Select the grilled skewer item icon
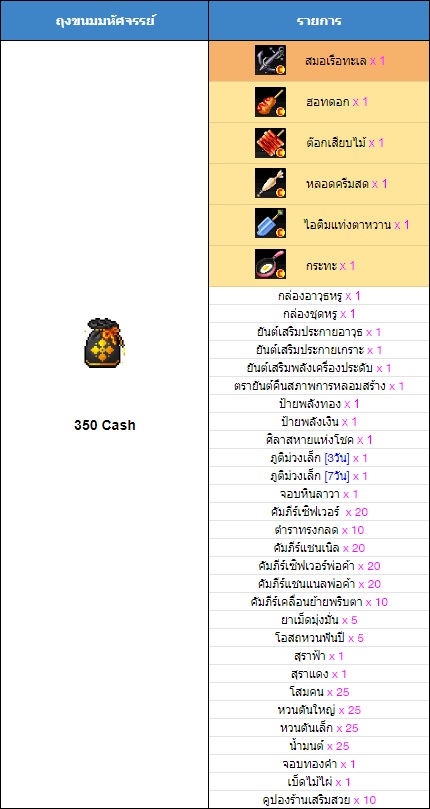 [270, 143]
